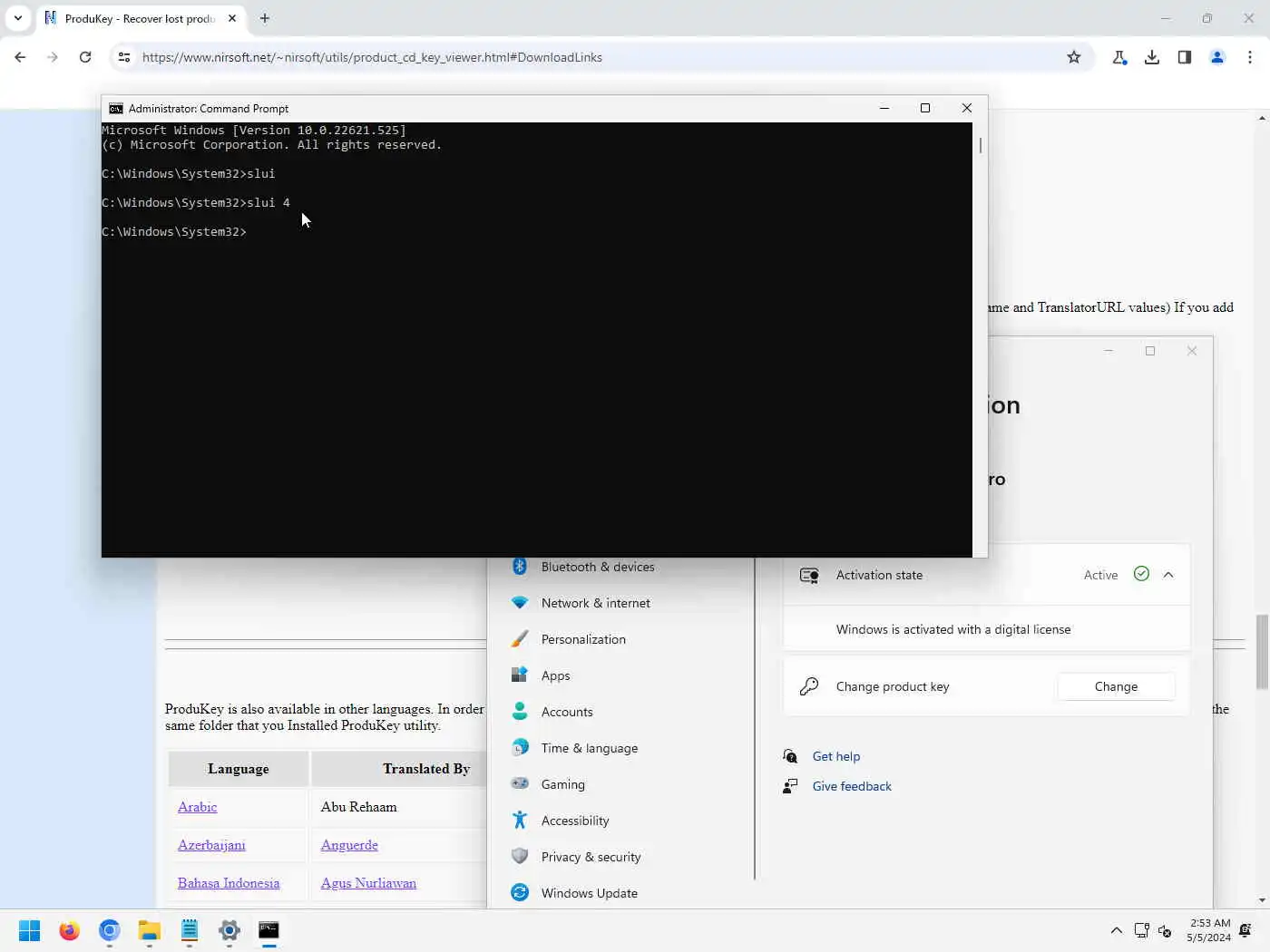Collapse the Activation state section
Screen dimensions: 1270x952
[1168, 575]
